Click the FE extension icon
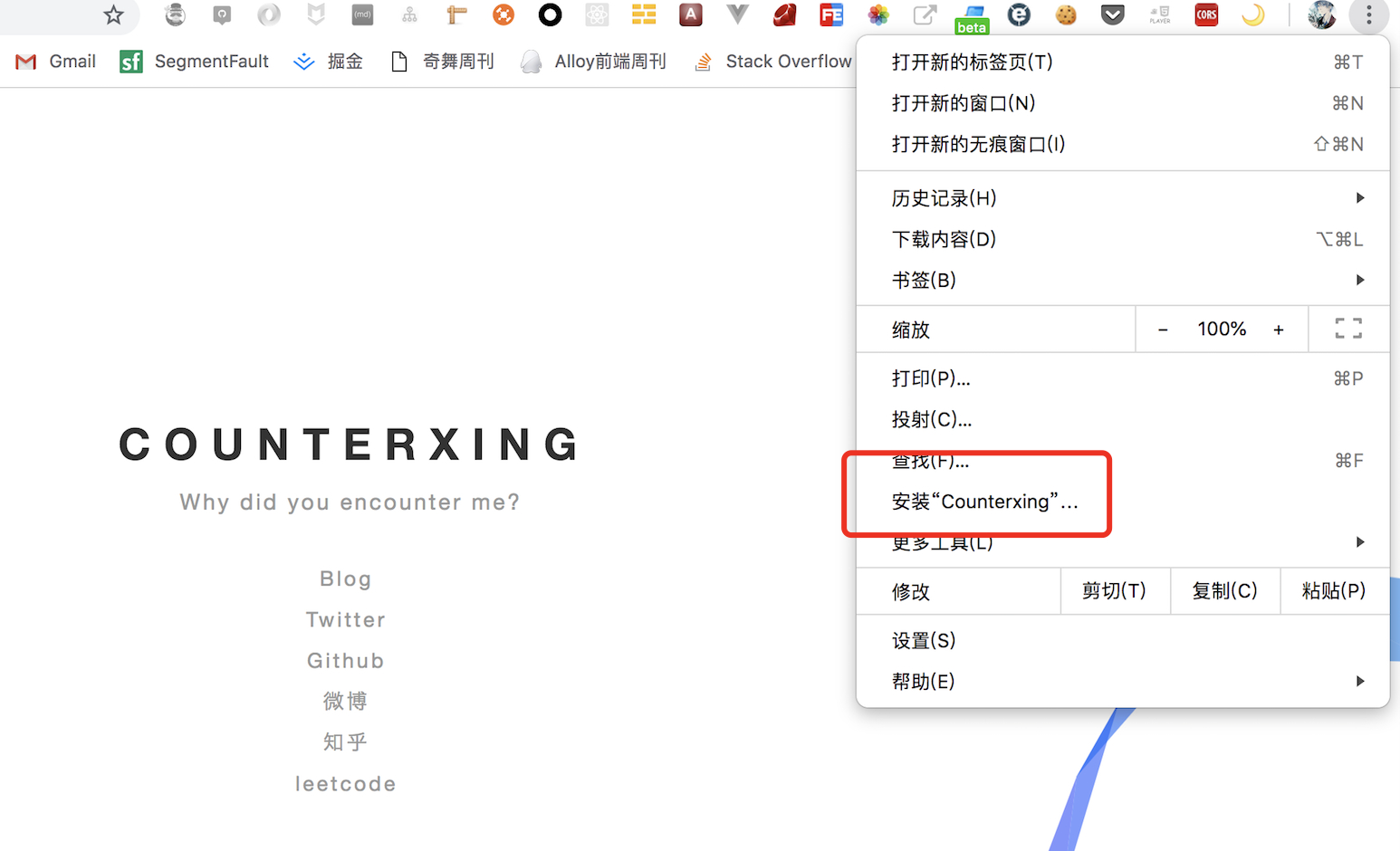The image size is (1400, 851). (x=831, y=15)
